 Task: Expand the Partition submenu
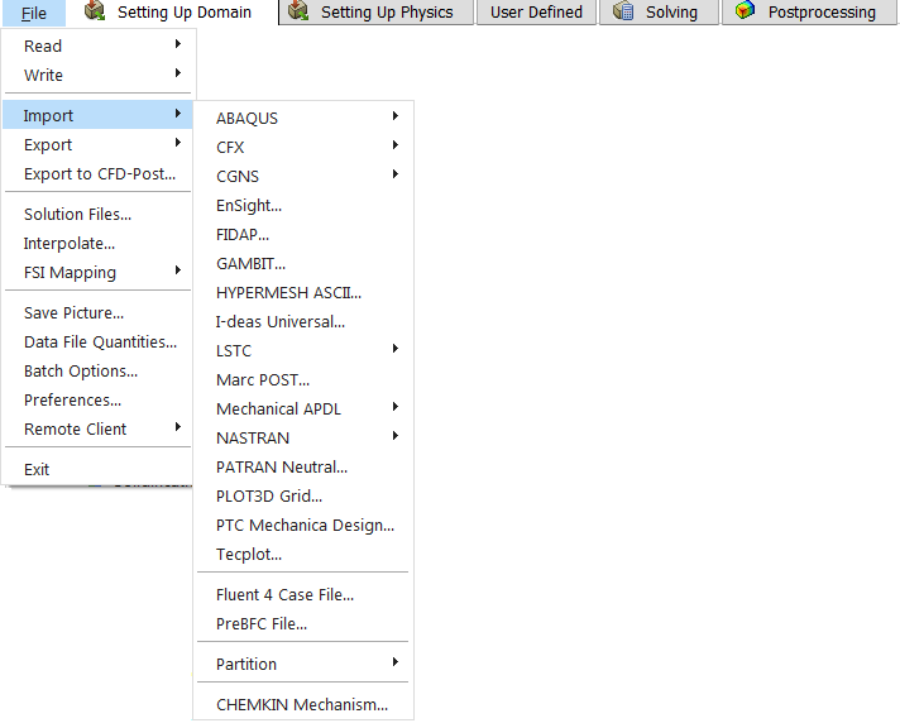303,664
